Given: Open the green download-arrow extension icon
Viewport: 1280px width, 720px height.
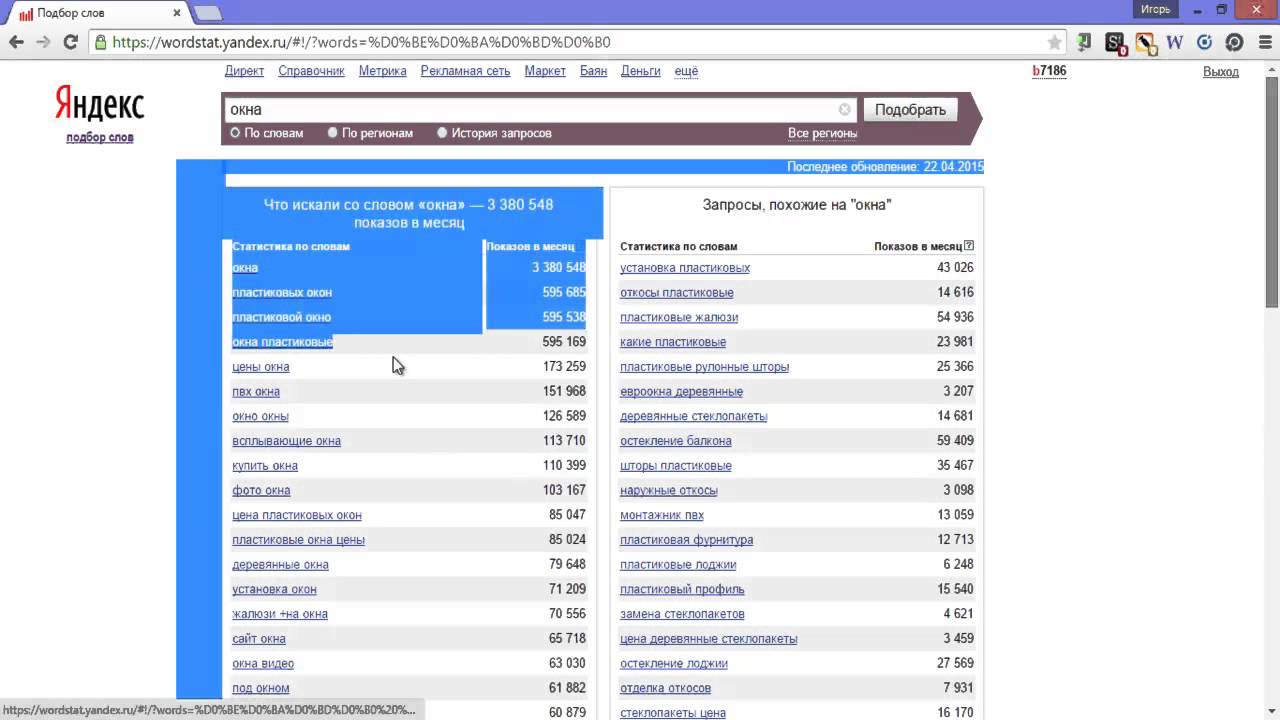Looking at the screenshot, I should click(x=1084, y=42).
